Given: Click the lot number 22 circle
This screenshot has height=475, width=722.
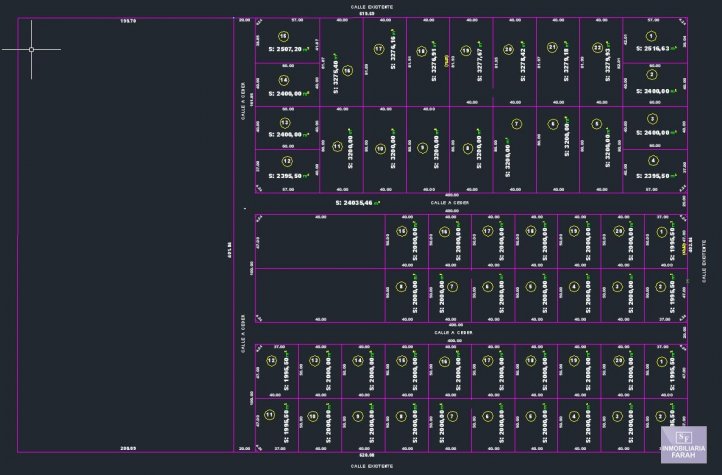Looking at the screenshot, I should 597,47.
